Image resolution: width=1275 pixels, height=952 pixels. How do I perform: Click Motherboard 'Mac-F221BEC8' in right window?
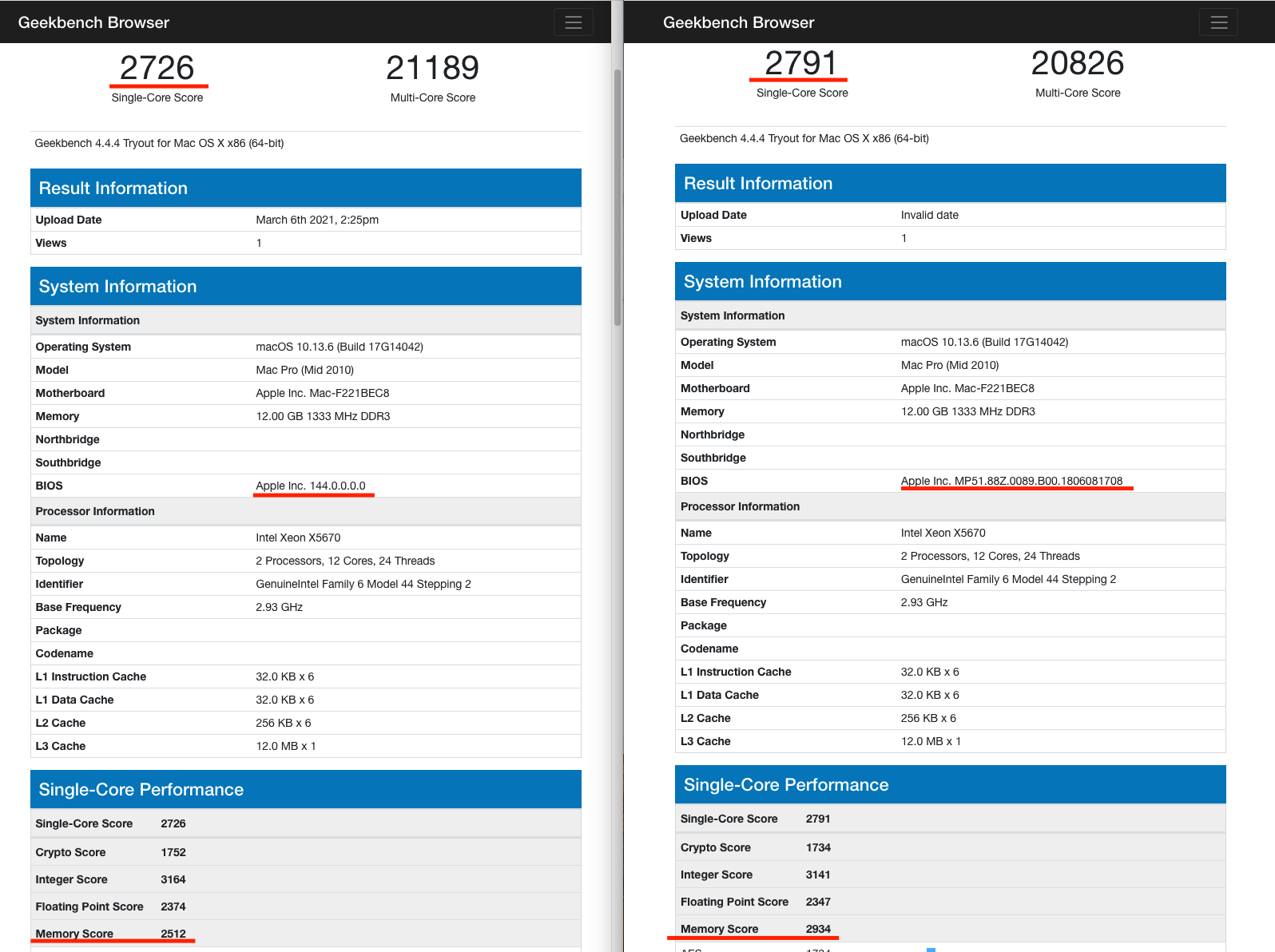pyautogui.click(x=994, y=388)
